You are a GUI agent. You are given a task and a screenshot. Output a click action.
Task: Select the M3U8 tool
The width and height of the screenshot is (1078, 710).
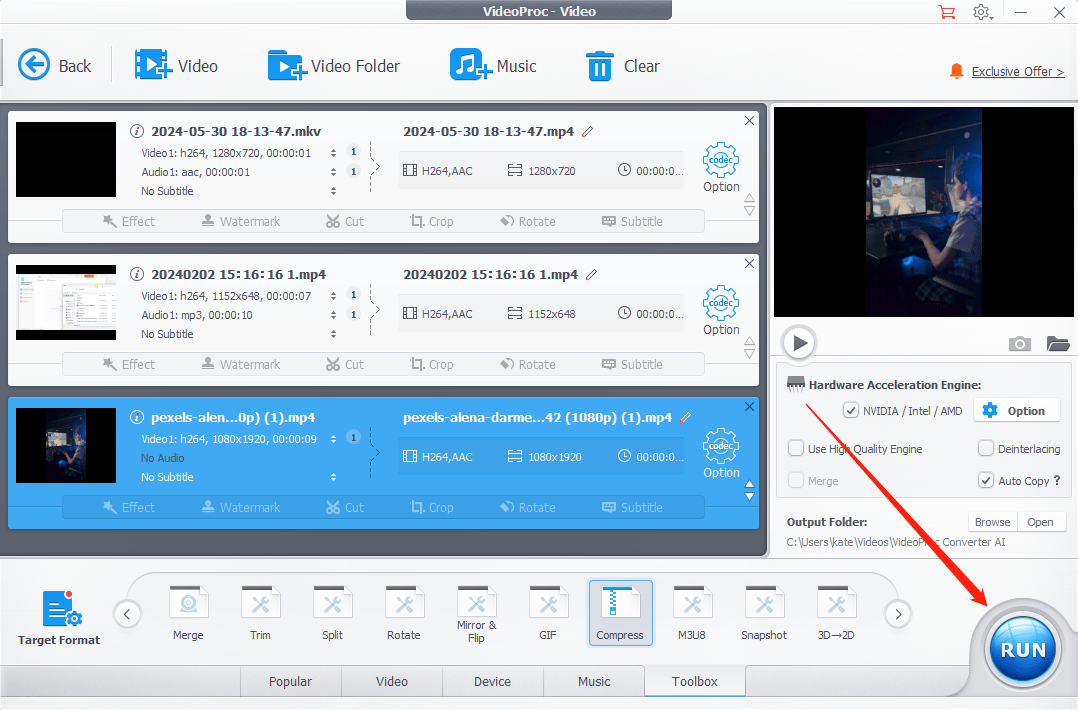[x=692, y=613]
